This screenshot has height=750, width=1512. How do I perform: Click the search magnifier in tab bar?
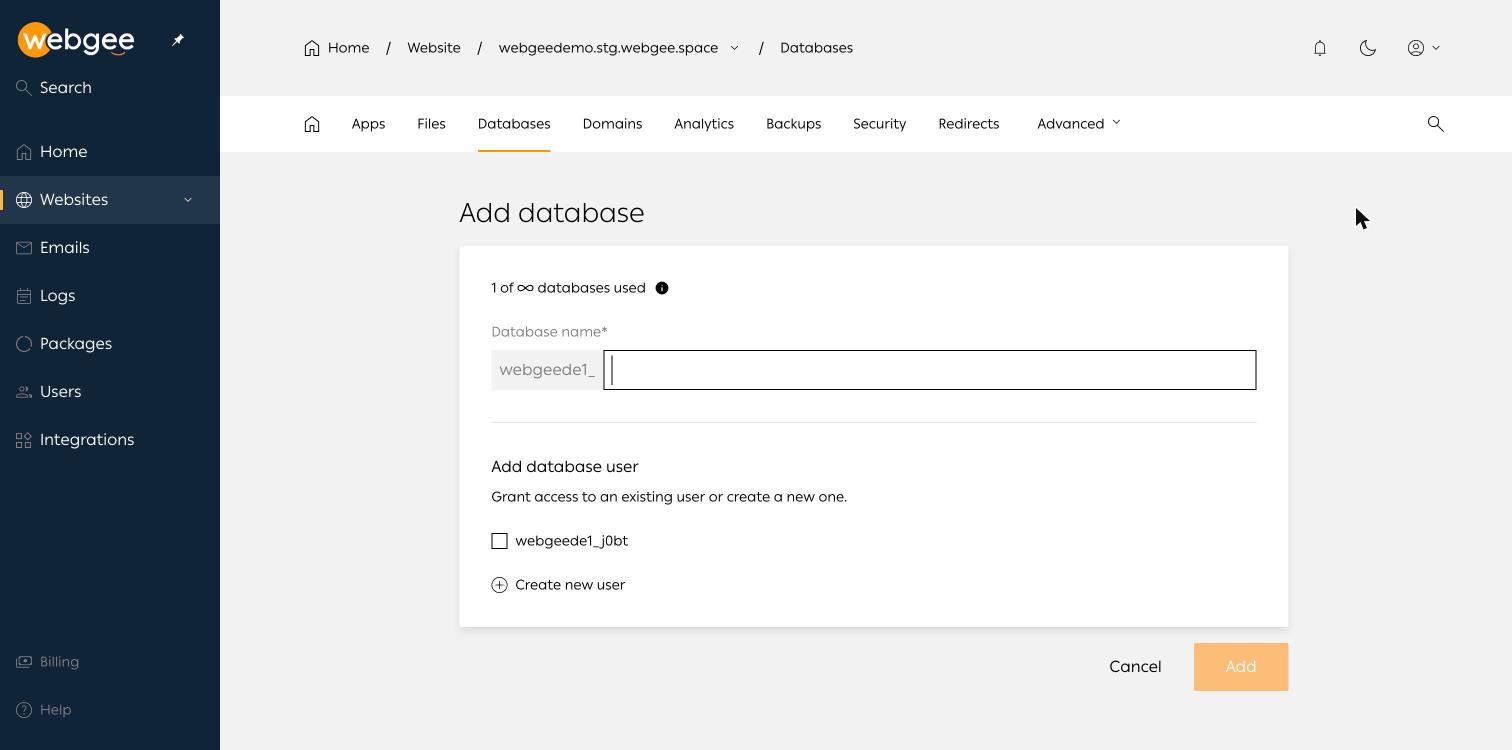coord(1436,124)
